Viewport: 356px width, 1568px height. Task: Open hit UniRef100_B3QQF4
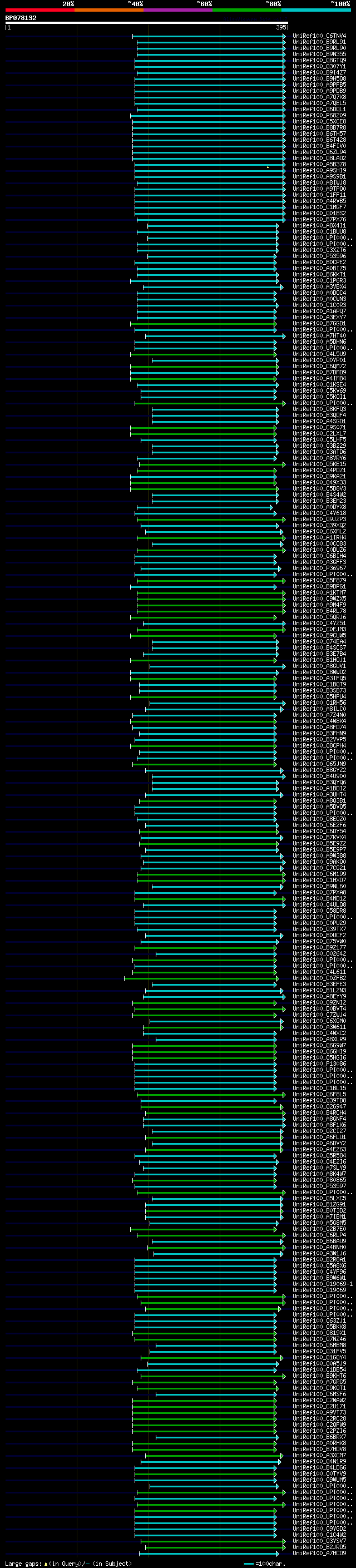coord(319,415)
